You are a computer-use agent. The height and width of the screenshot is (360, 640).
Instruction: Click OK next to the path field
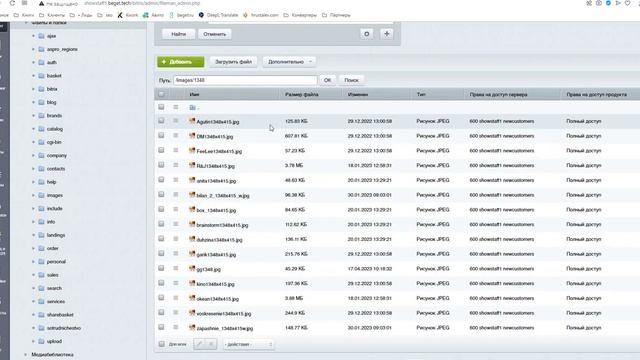[327, 80]
